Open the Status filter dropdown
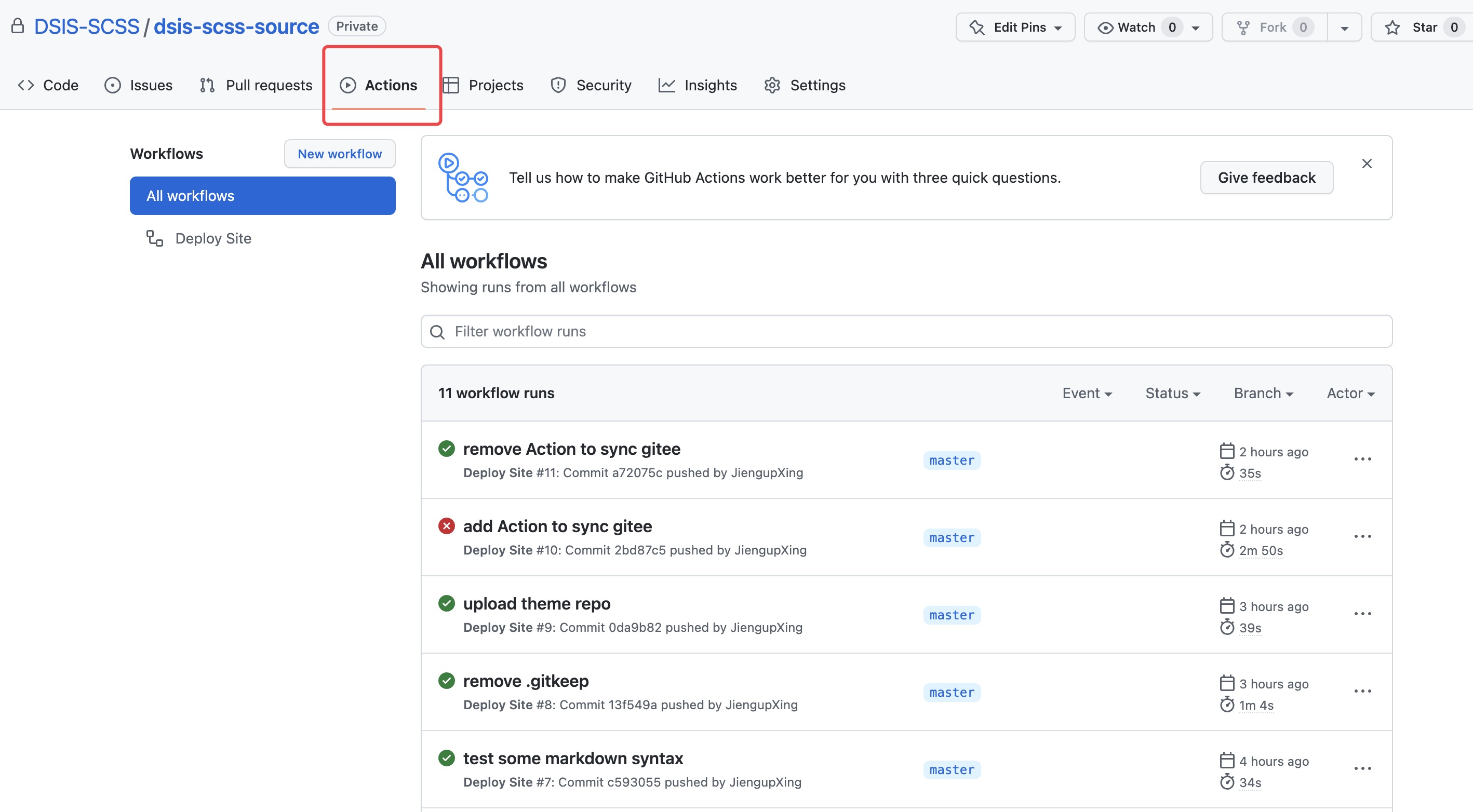 (x=1173, y=393)
